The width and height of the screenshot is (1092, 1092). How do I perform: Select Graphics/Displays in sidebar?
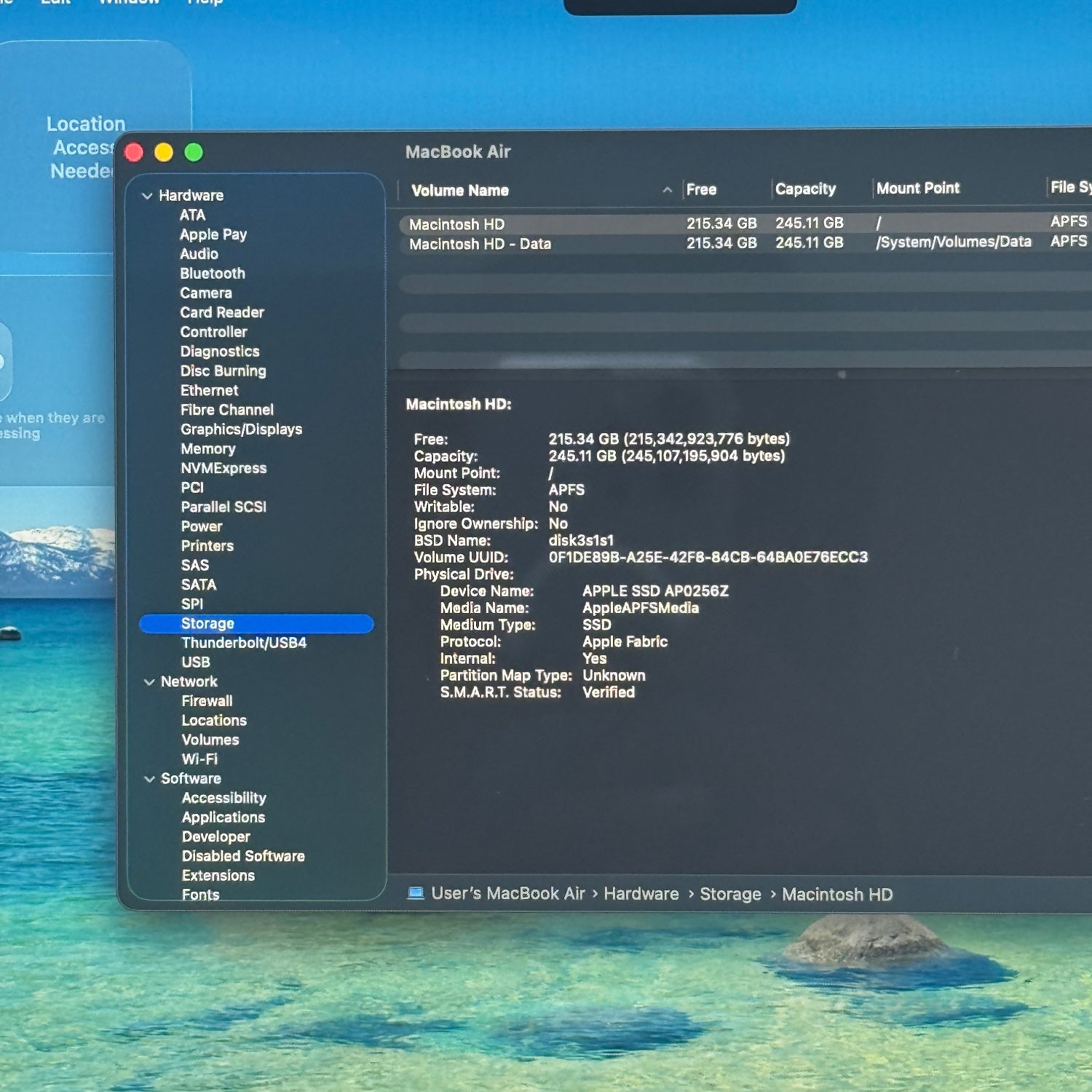(x=241, y=430)
